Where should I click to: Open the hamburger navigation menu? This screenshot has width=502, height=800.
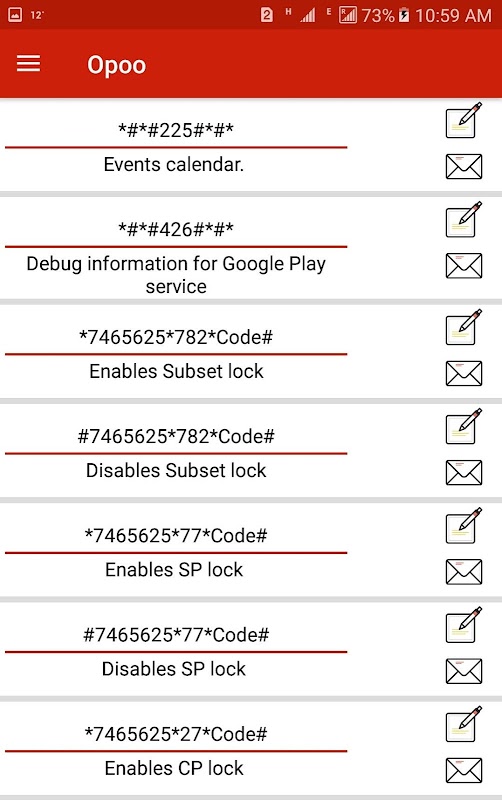[28, 64]
